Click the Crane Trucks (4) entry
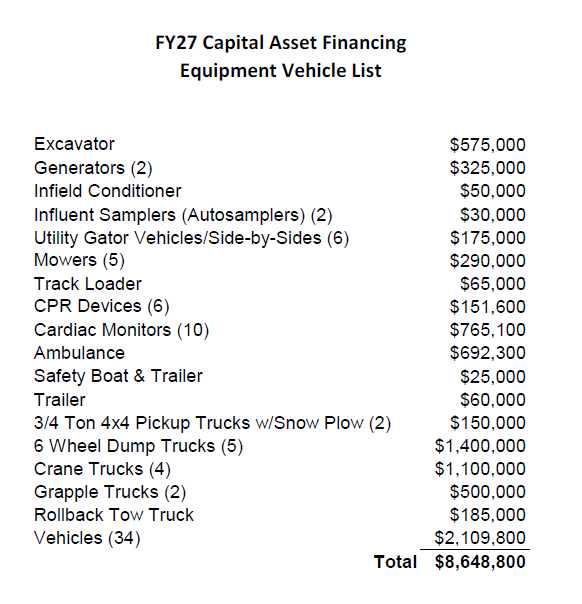Viewport: 582px width, 604px height. [102, 469]
